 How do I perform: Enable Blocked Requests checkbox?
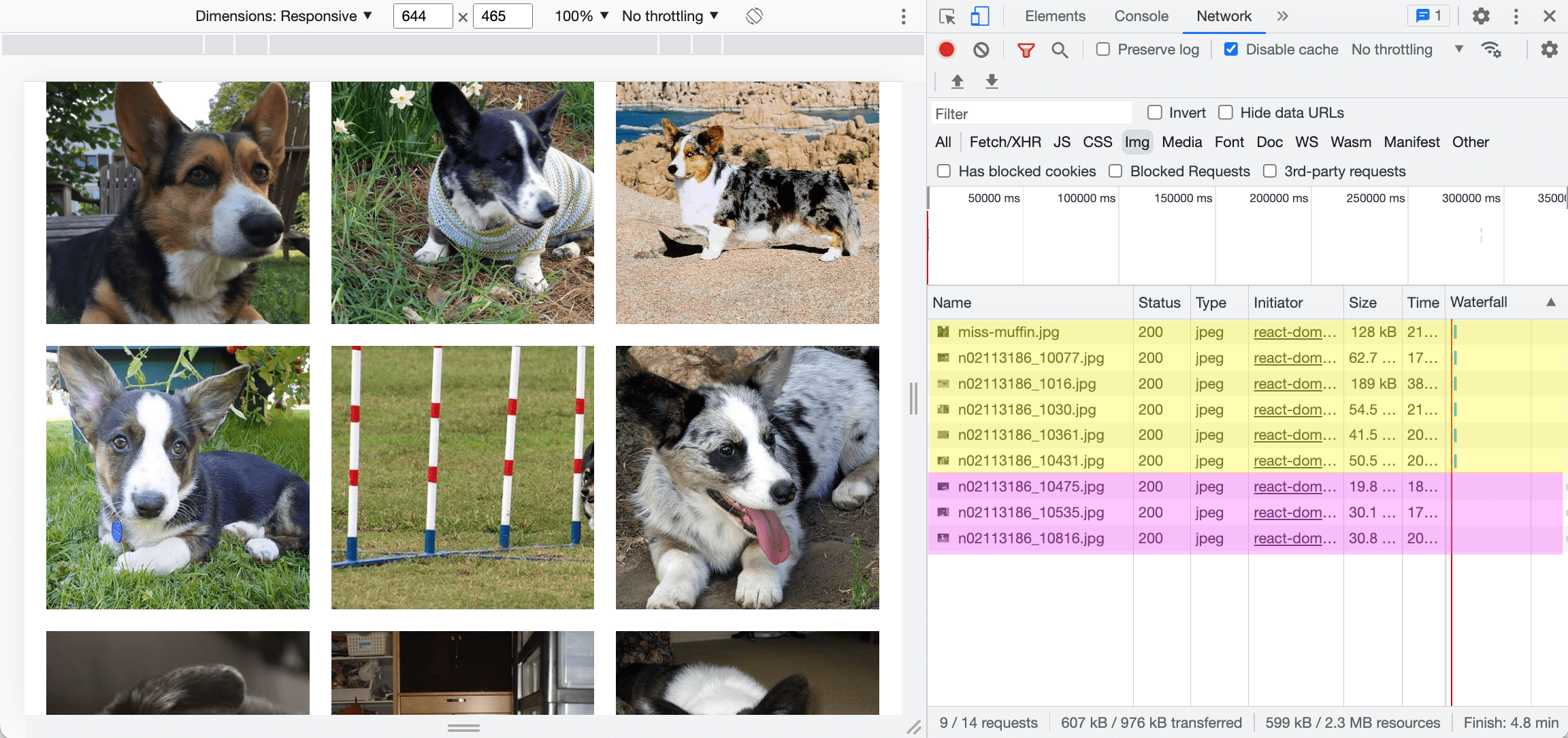click(1115, 171)
